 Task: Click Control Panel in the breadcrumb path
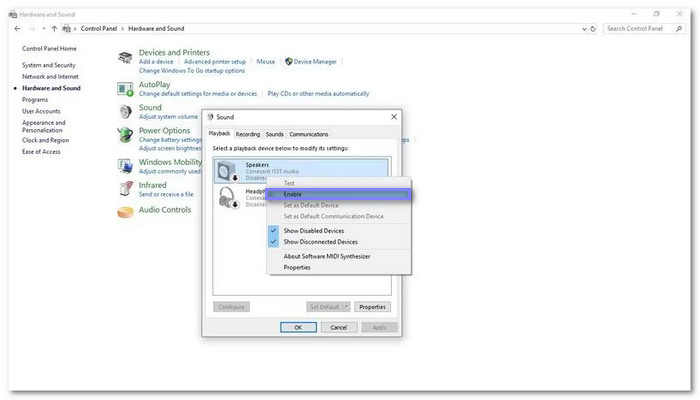pos(99,29)
